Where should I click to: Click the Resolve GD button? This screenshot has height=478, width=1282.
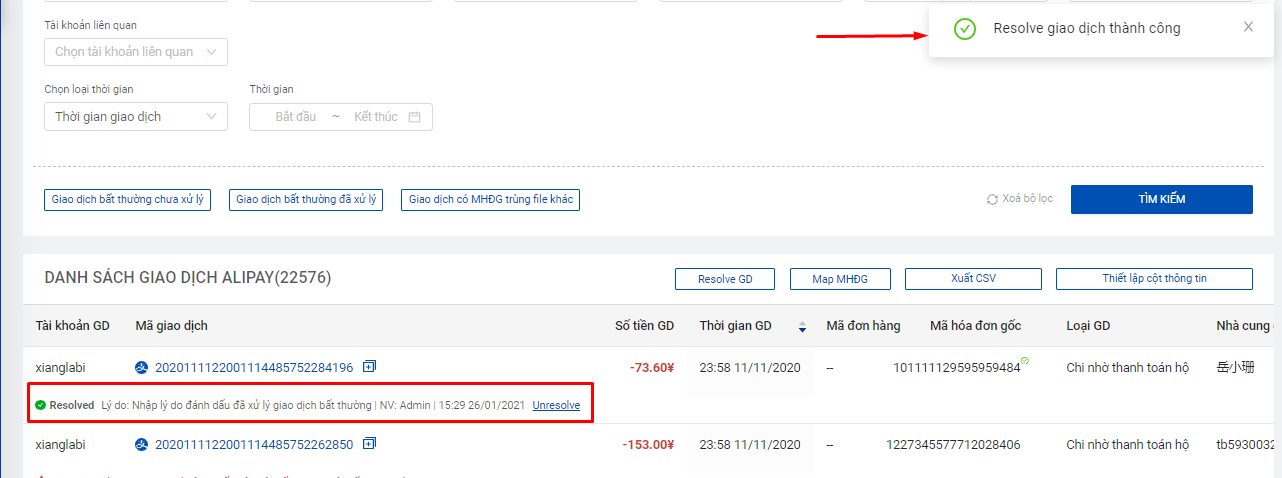[x=725, y=279]
